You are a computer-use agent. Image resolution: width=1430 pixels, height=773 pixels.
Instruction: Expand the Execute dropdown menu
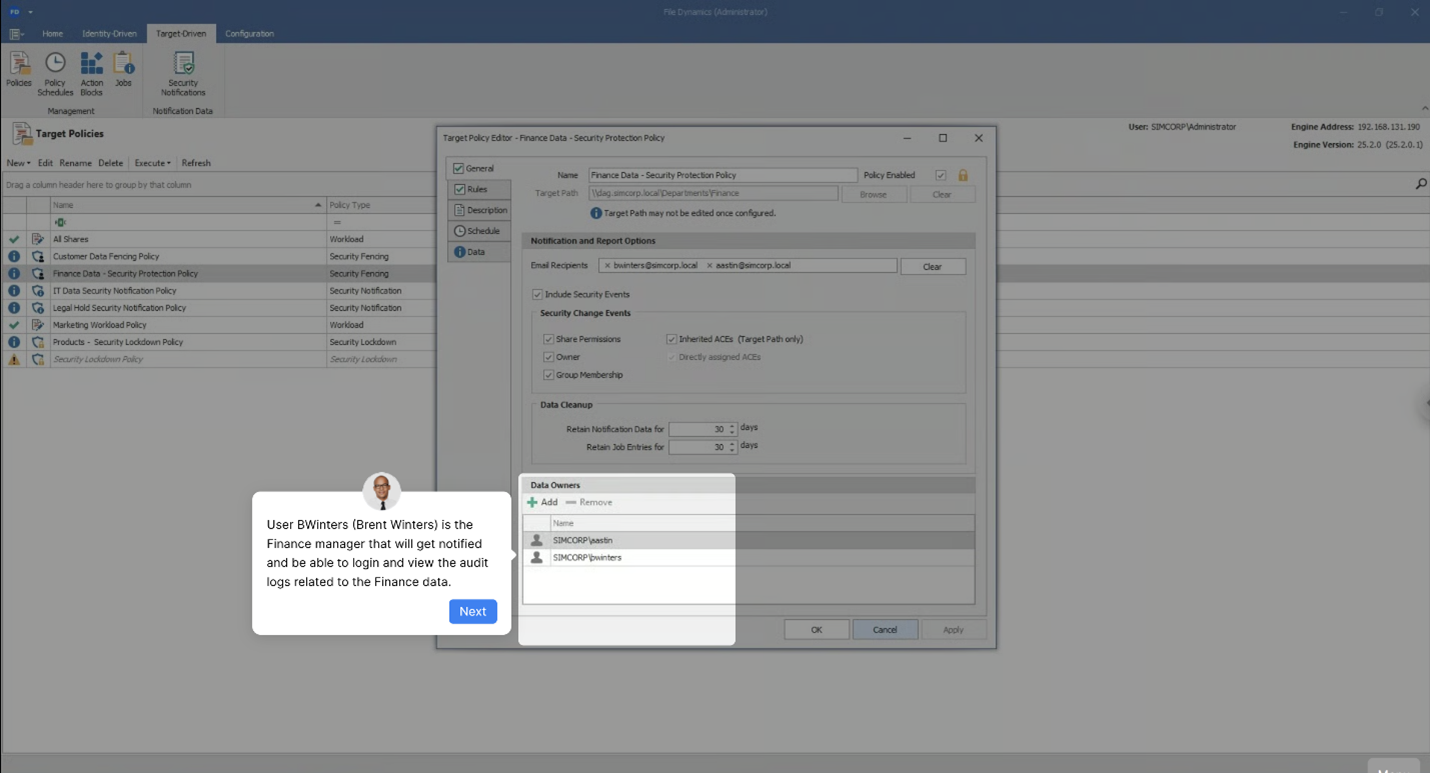153,163
